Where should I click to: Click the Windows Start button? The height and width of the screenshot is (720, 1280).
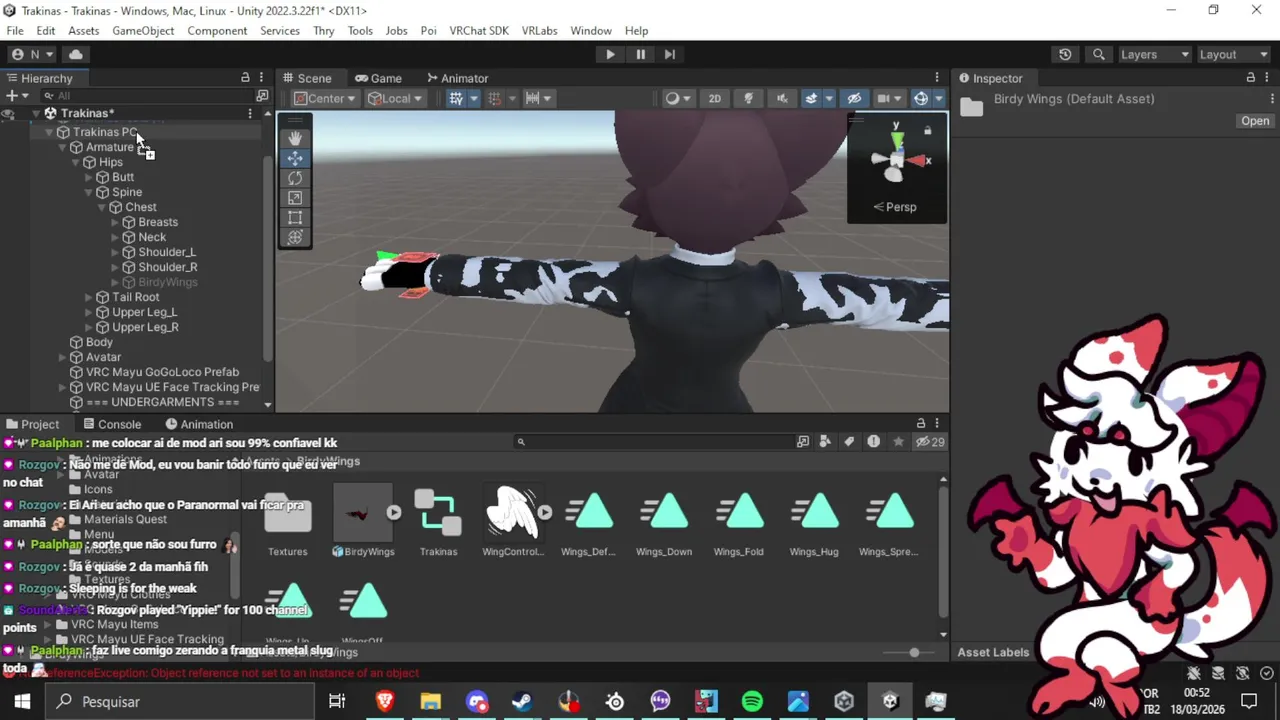pyautogui.click(x=22, y=701)
